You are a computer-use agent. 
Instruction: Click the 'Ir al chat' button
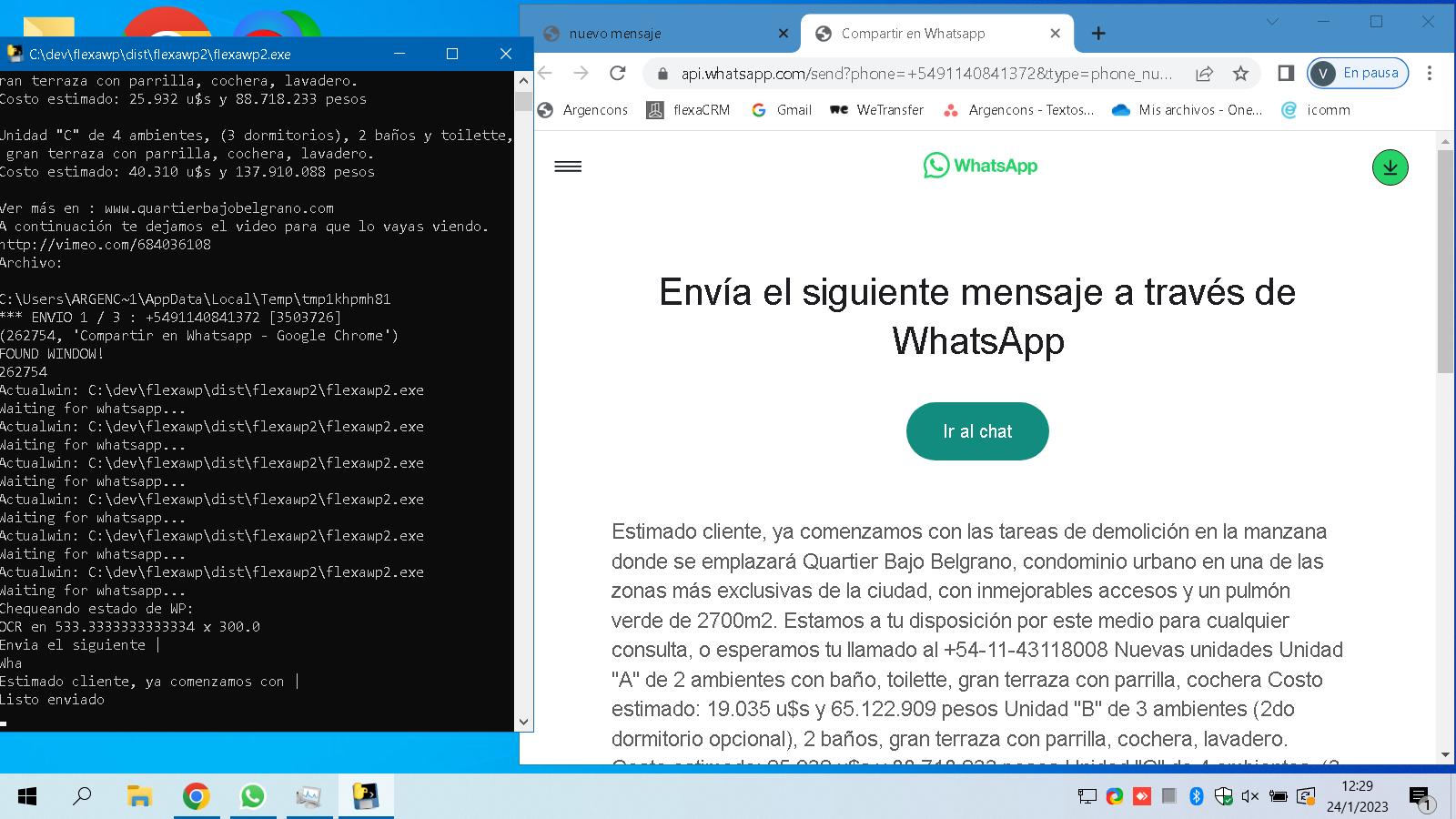(x=977, y=431)
